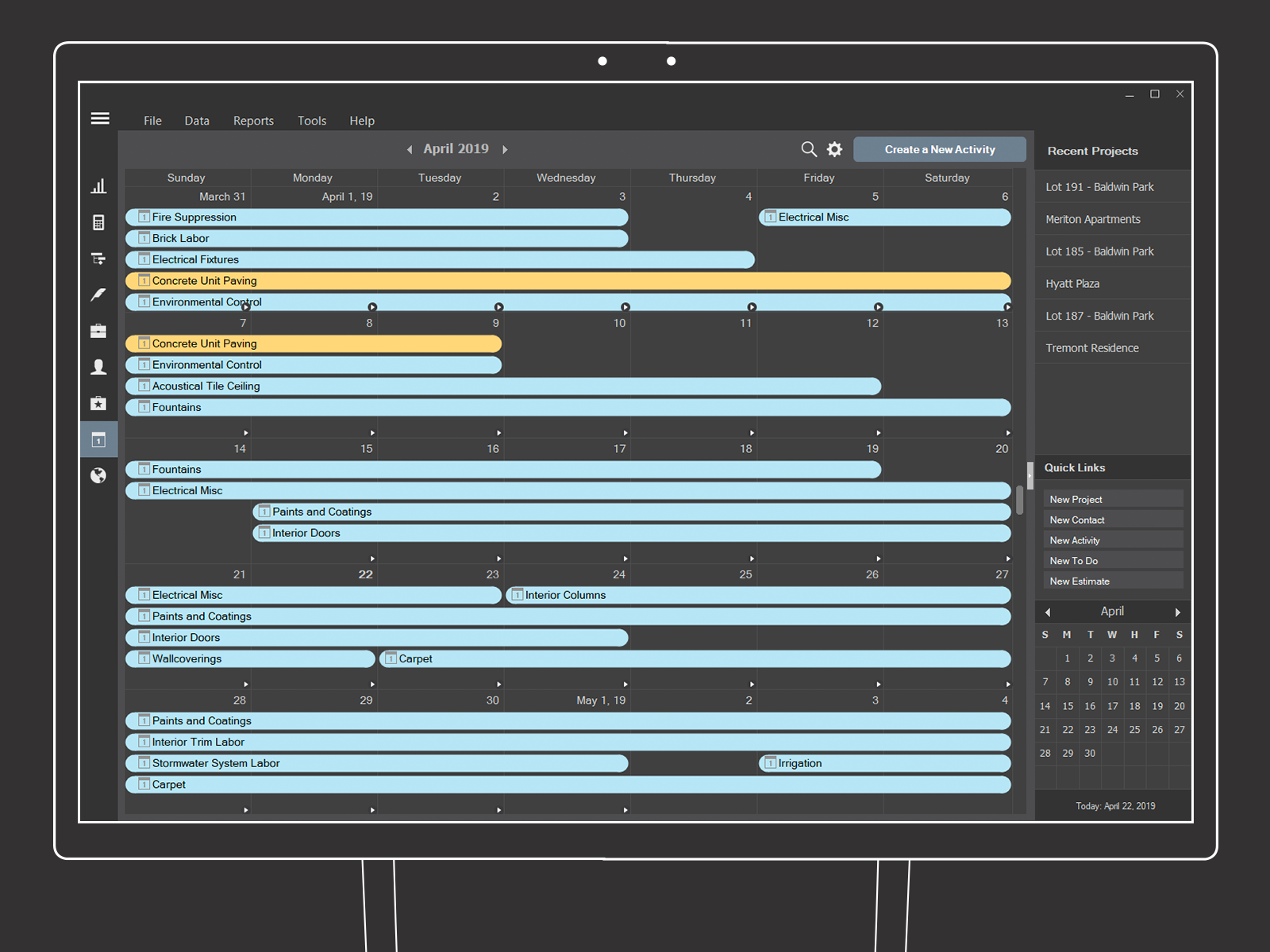Click the feather pen icon in sidebar
Image resolution: width=1270 pixels, height=952 pixels.
[x=98, y=295]
